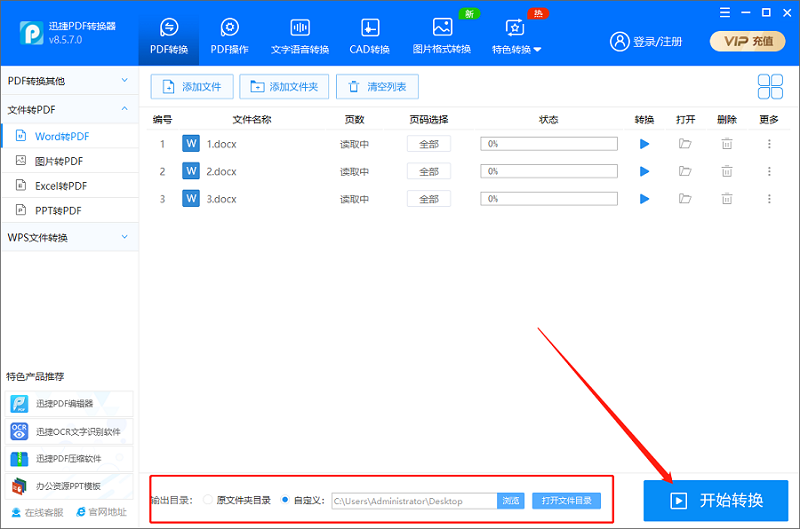Open the 文字语音转换 tab
Screen dimensions: 800x529
(x=300, y=36)
